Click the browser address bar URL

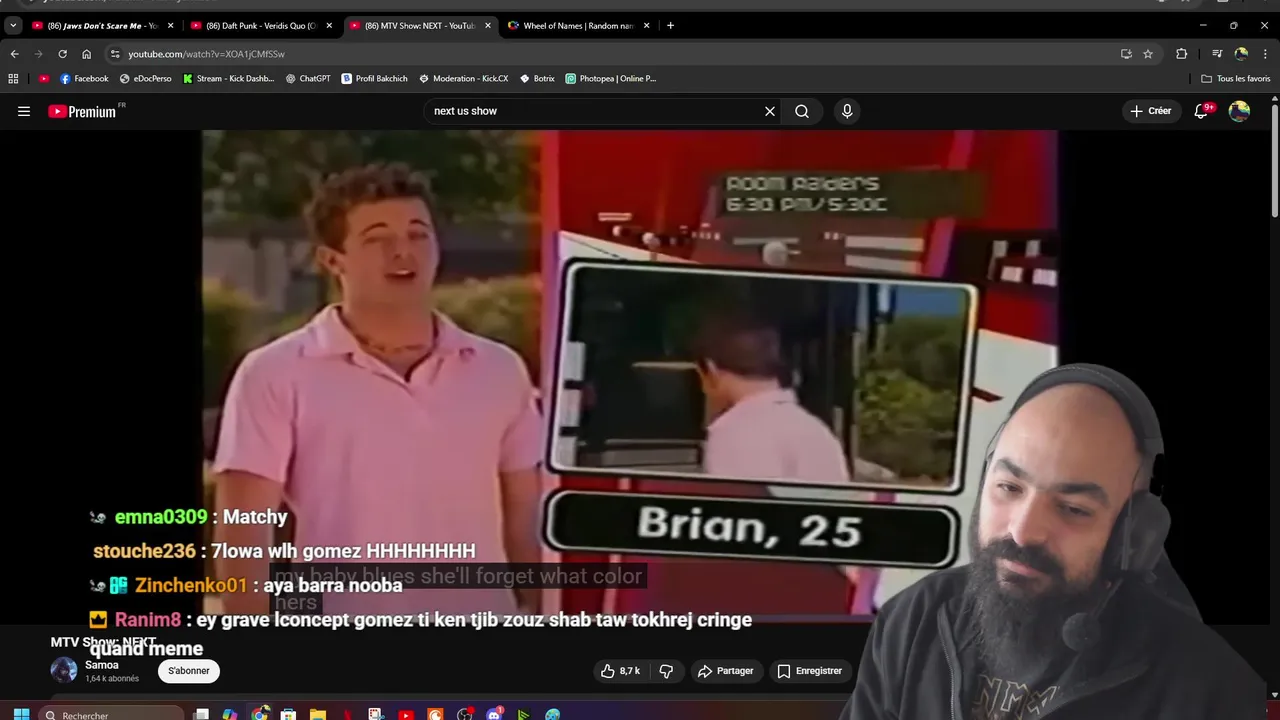(206, 54)
